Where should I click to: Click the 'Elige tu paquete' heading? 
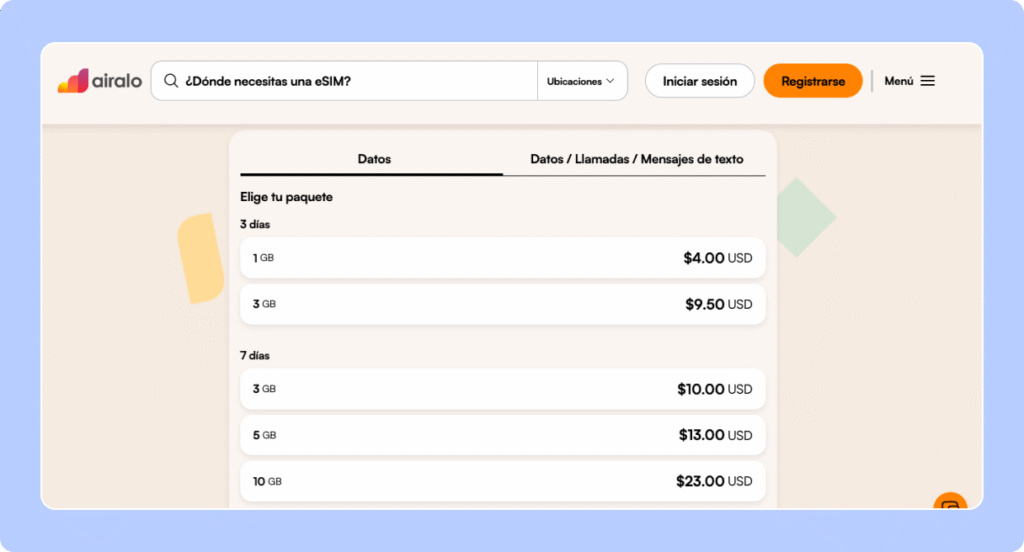click(x=287, y=197)
